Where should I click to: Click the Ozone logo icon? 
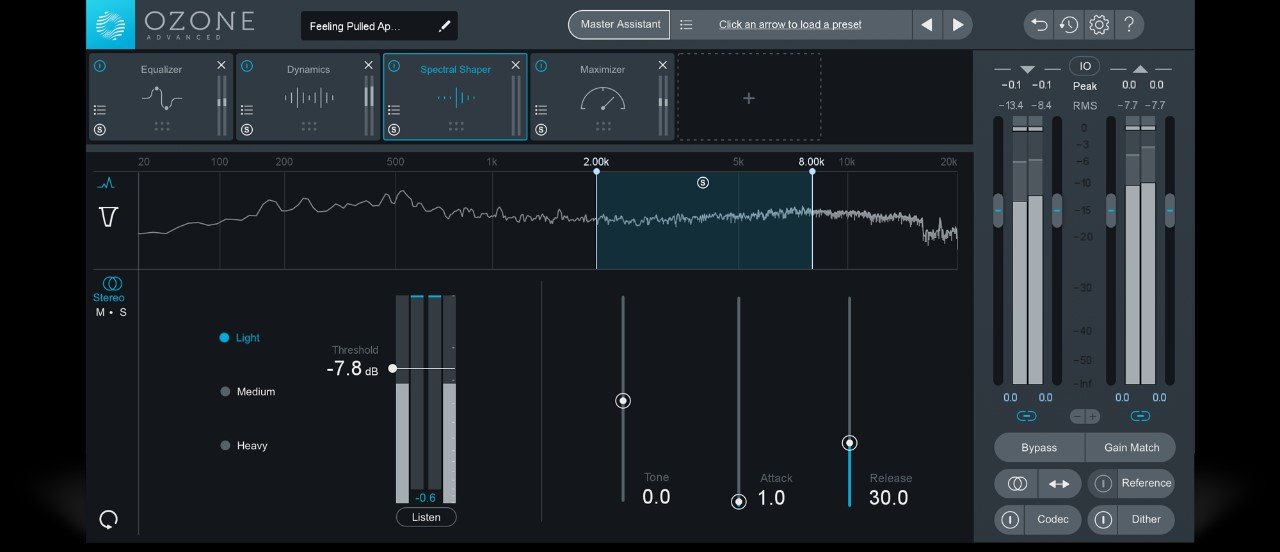pos(110,24)
